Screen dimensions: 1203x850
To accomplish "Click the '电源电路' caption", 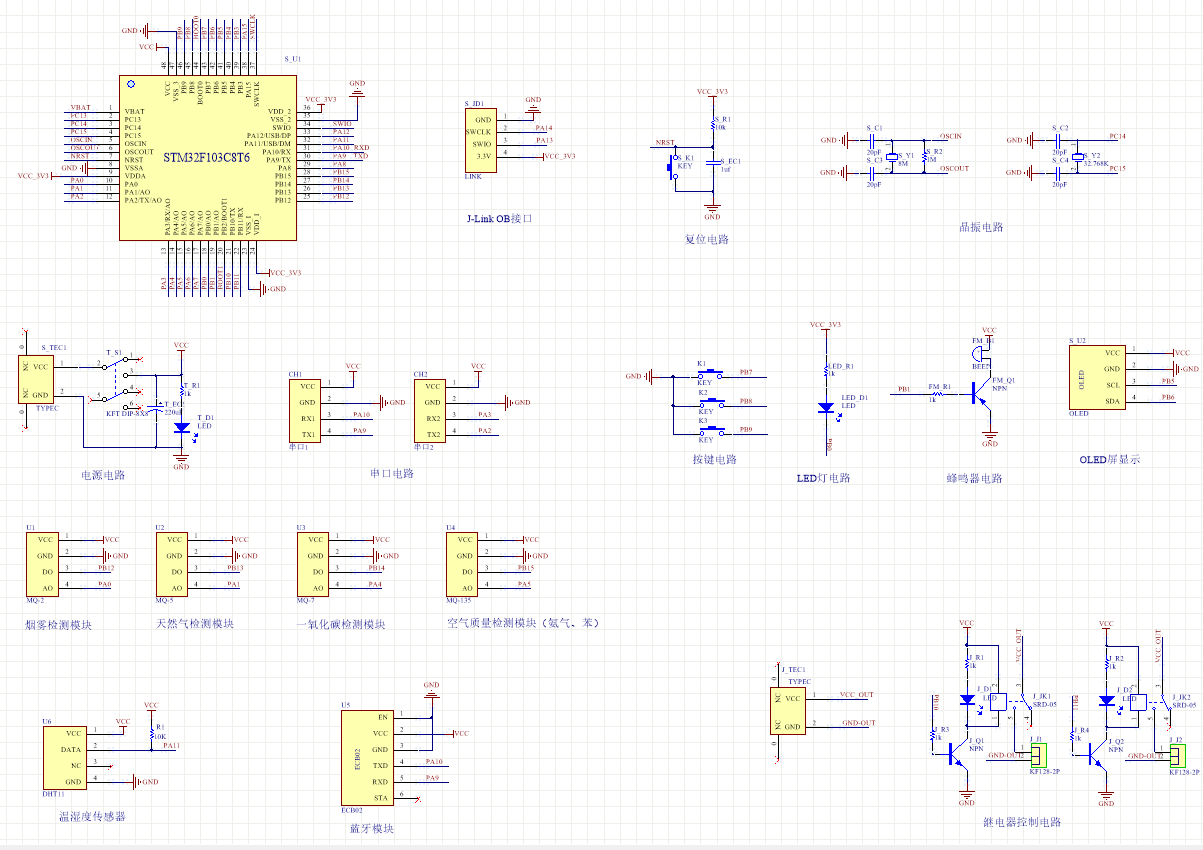I will tap(102, 474).
